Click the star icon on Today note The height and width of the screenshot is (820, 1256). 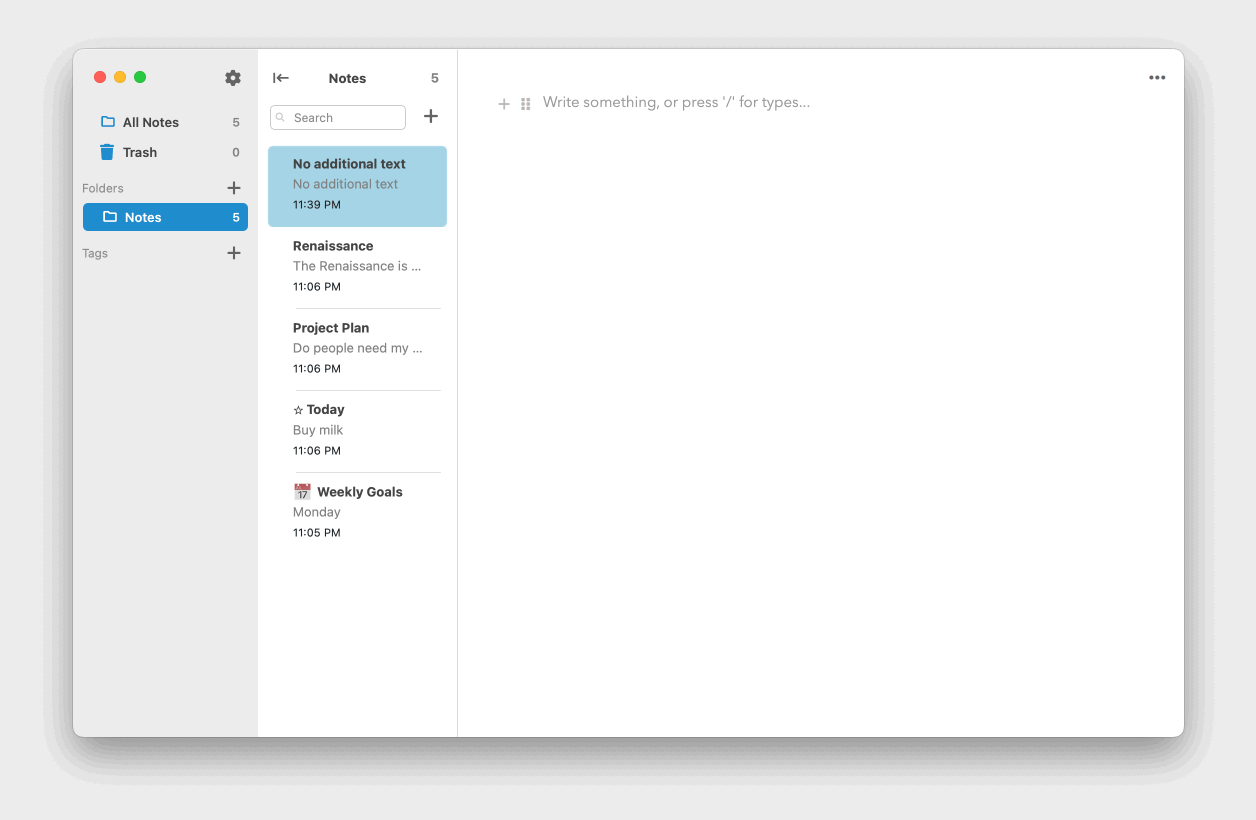click(298, 409)
